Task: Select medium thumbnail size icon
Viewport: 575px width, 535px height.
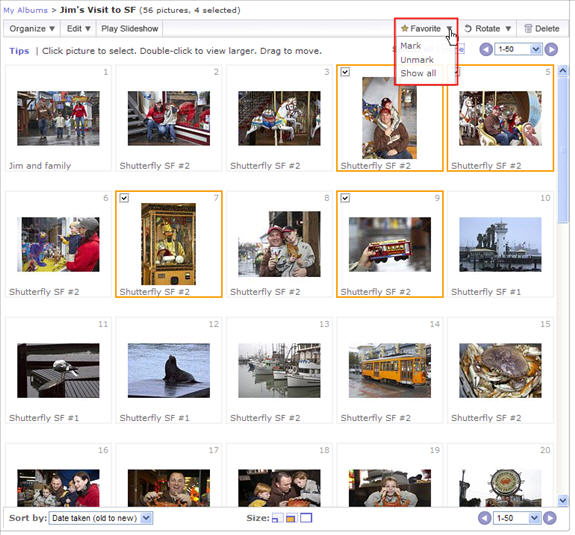Action: pyautogui.click(x=291, y=518)
